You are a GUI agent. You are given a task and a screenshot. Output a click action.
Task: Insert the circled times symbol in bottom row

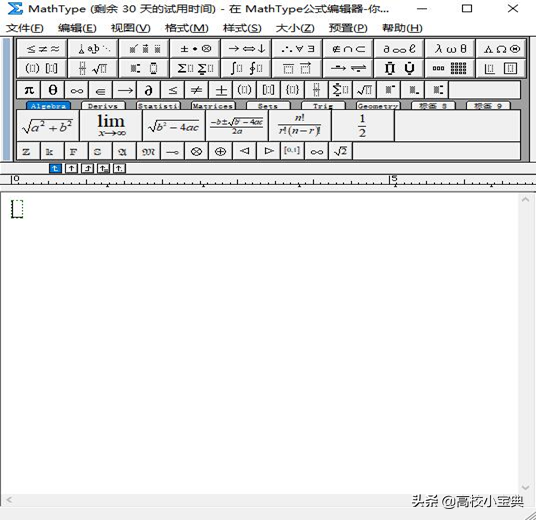(196, 151)
